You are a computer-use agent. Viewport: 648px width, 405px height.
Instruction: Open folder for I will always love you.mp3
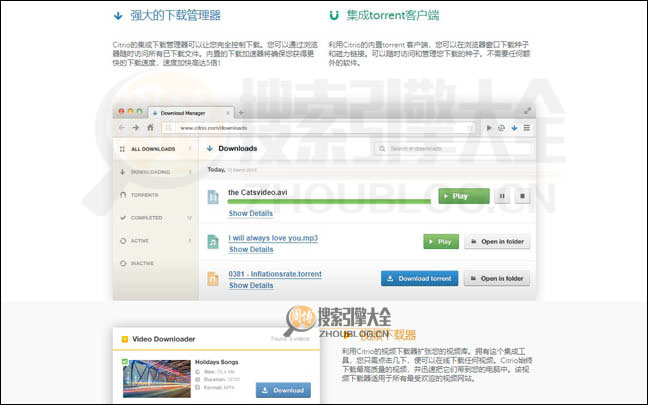[x=497, y=241]
